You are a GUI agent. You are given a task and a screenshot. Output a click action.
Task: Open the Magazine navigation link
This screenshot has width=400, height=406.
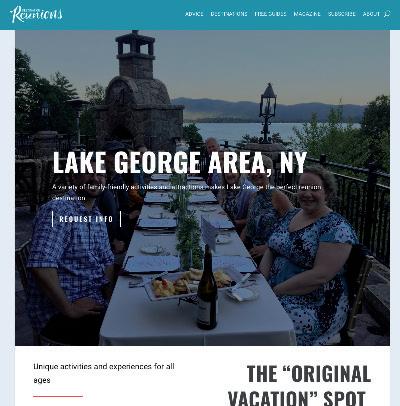(307, 14)
